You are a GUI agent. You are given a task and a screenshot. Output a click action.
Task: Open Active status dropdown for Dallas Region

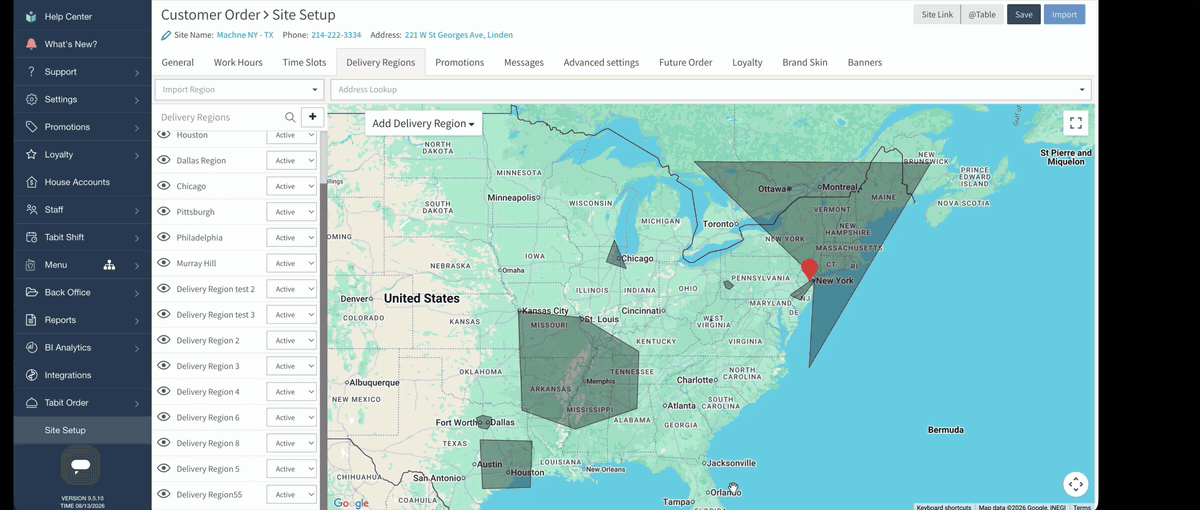coord(291,160)
